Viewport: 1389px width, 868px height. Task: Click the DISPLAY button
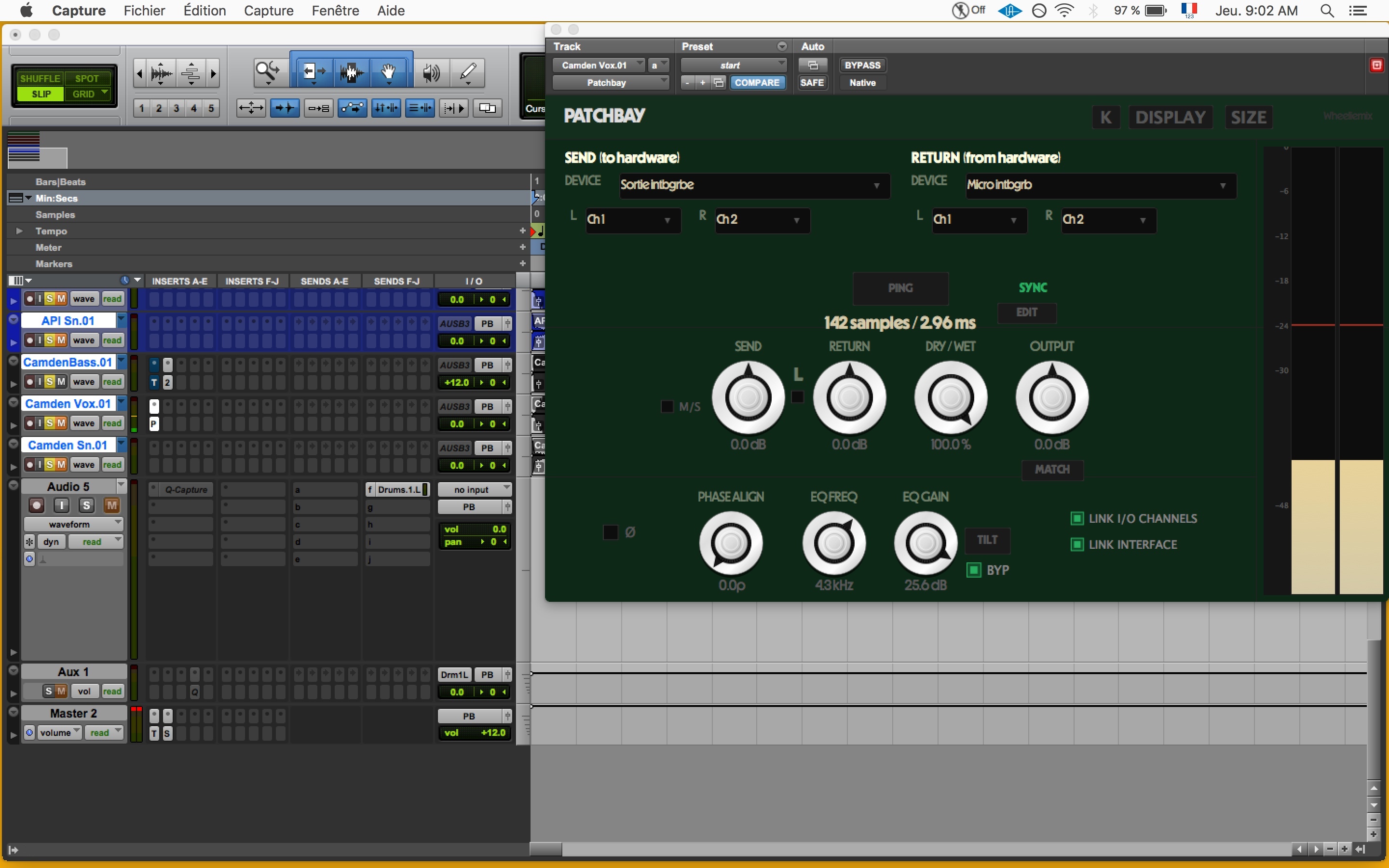[1171, 118]
